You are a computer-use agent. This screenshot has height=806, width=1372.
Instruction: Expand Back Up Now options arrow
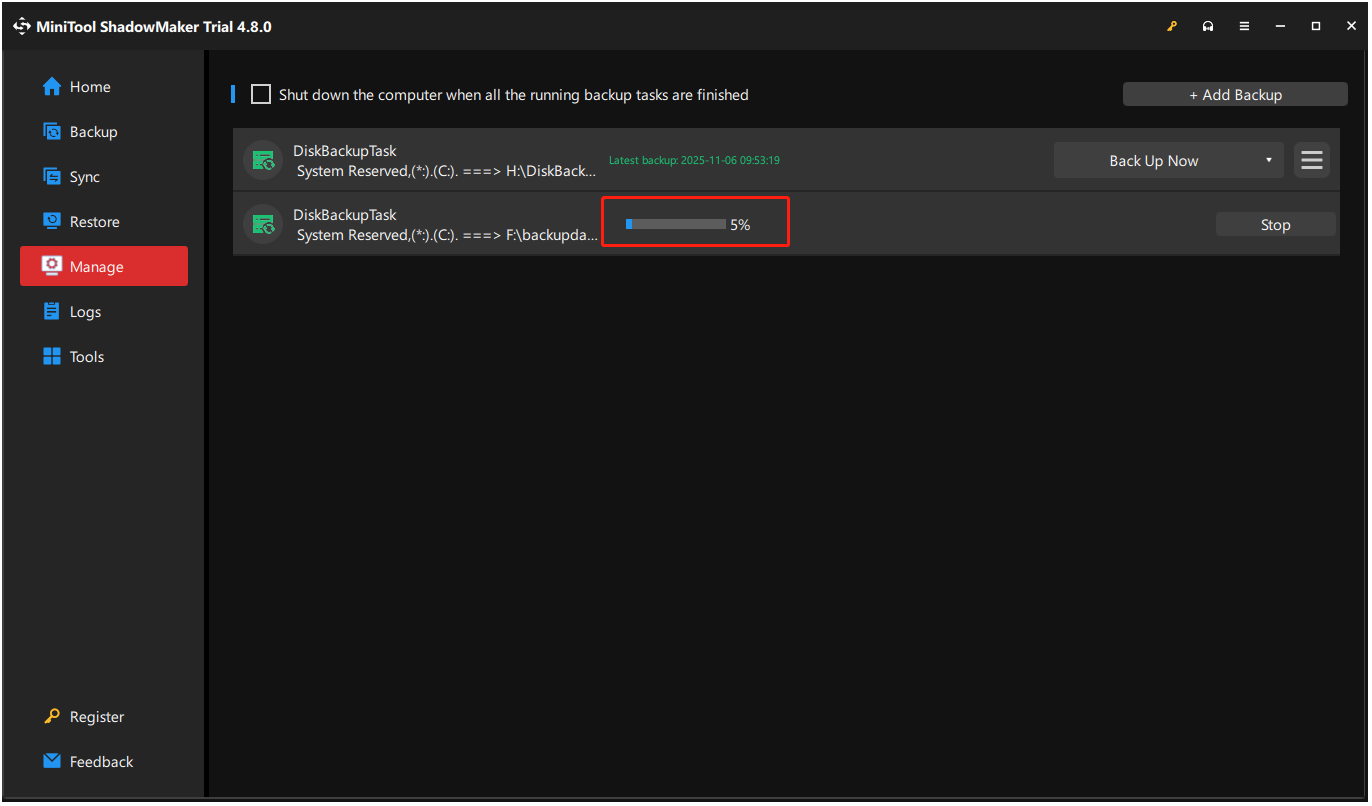point(1267,160)
